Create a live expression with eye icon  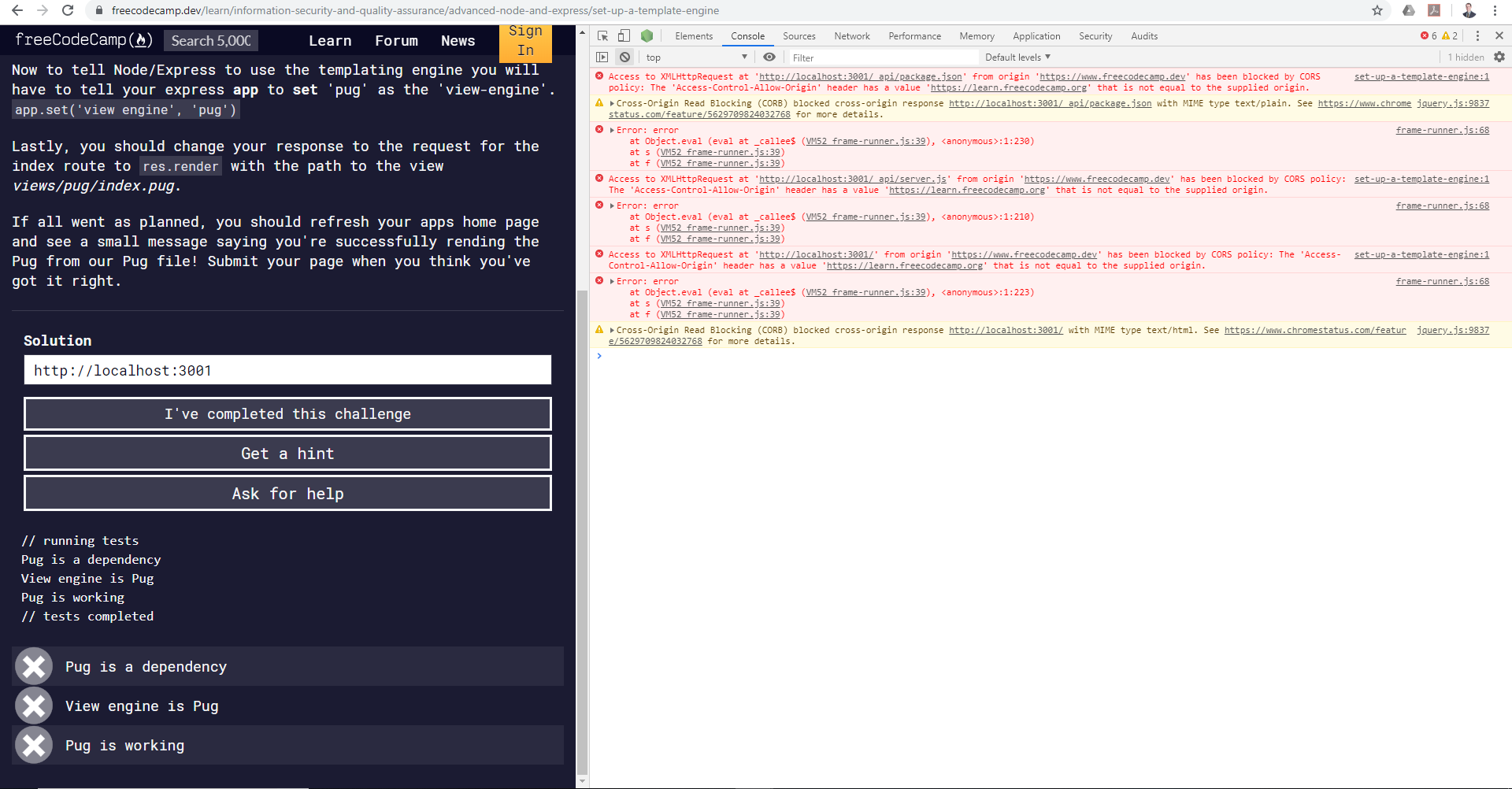pyautogui.click(x=769, y=57)
